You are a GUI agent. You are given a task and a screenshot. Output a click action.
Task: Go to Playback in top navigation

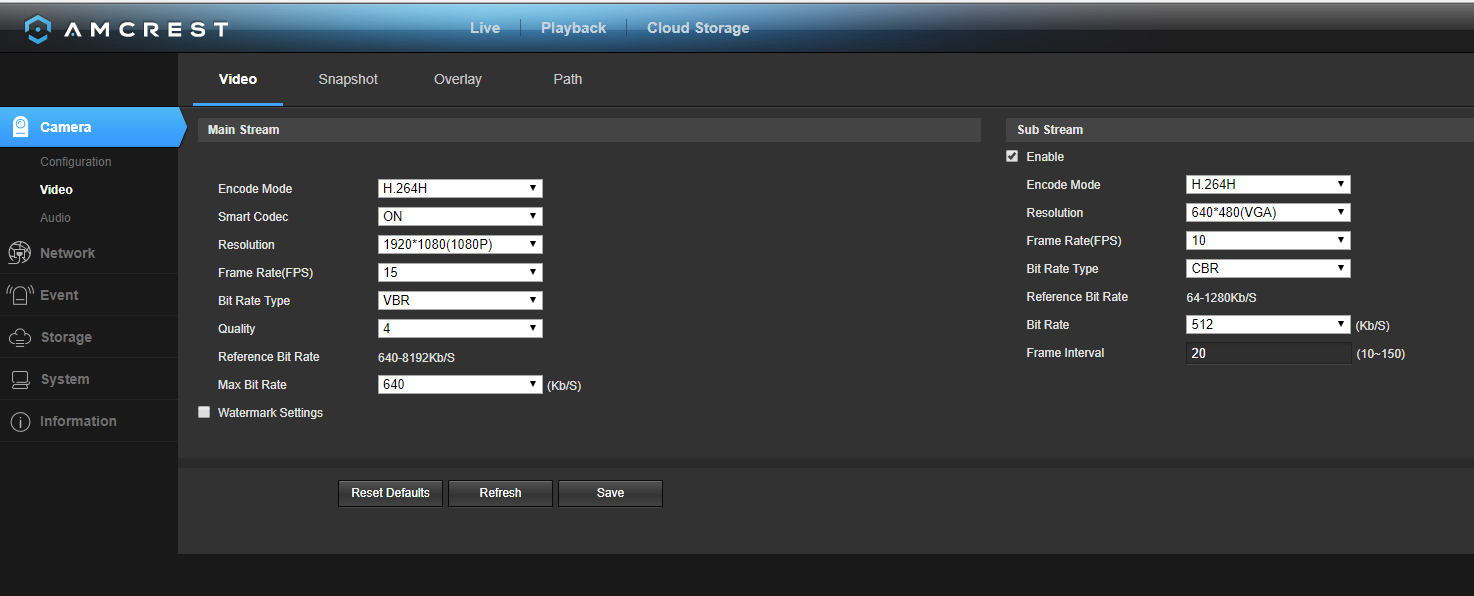pos(573,28)
